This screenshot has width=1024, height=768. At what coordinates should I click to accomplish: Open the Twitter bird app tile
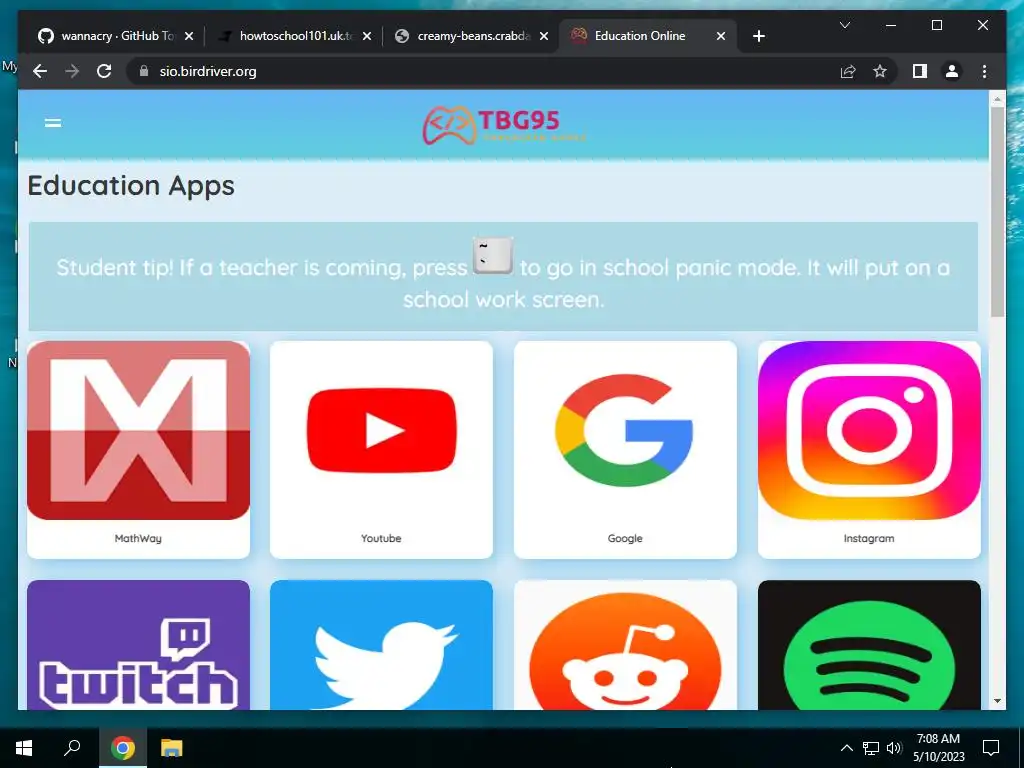381,645
